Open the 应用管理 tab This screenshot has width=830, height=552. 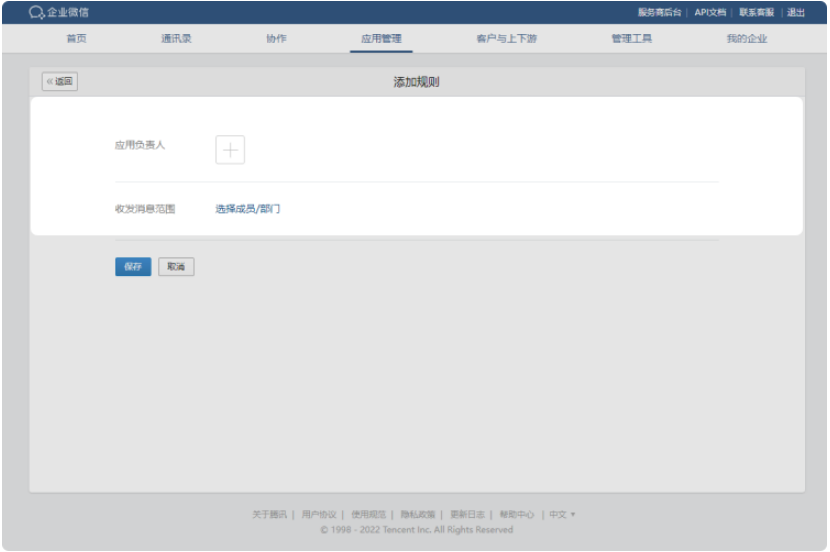(x=381, y=39)
